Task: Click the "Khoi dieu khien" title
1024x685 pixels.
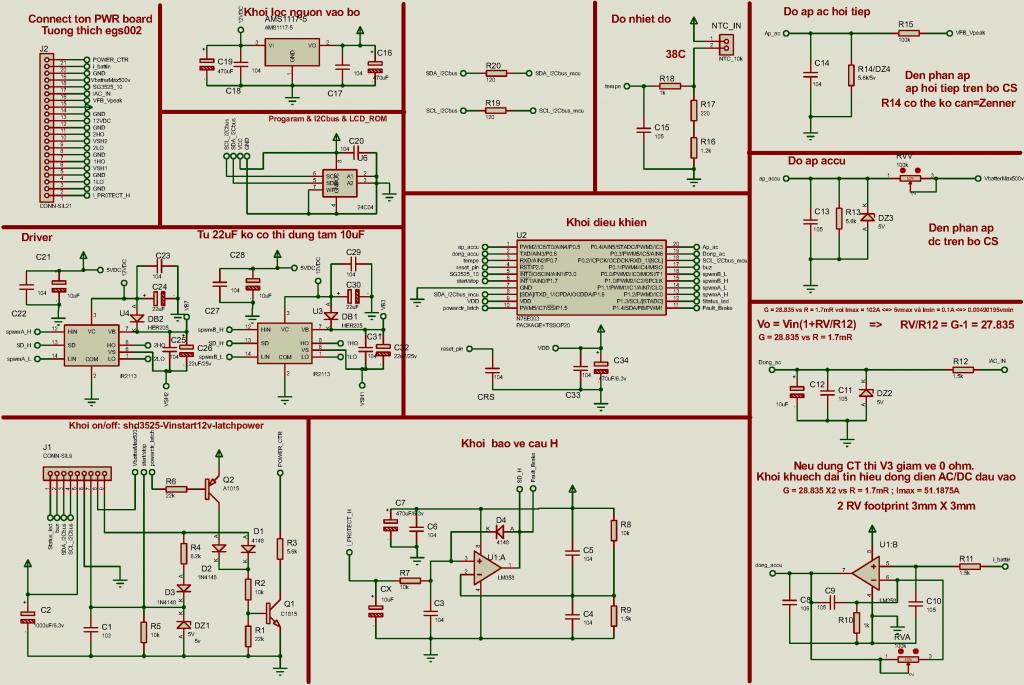Action: [x=606, y=222]
